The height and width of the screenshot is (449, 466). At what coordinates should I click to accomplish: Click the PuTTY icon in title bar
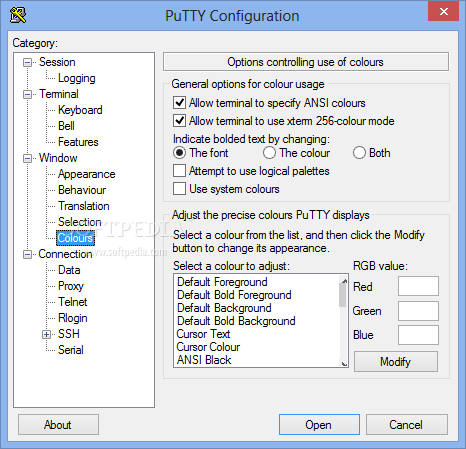coord(18,16)
